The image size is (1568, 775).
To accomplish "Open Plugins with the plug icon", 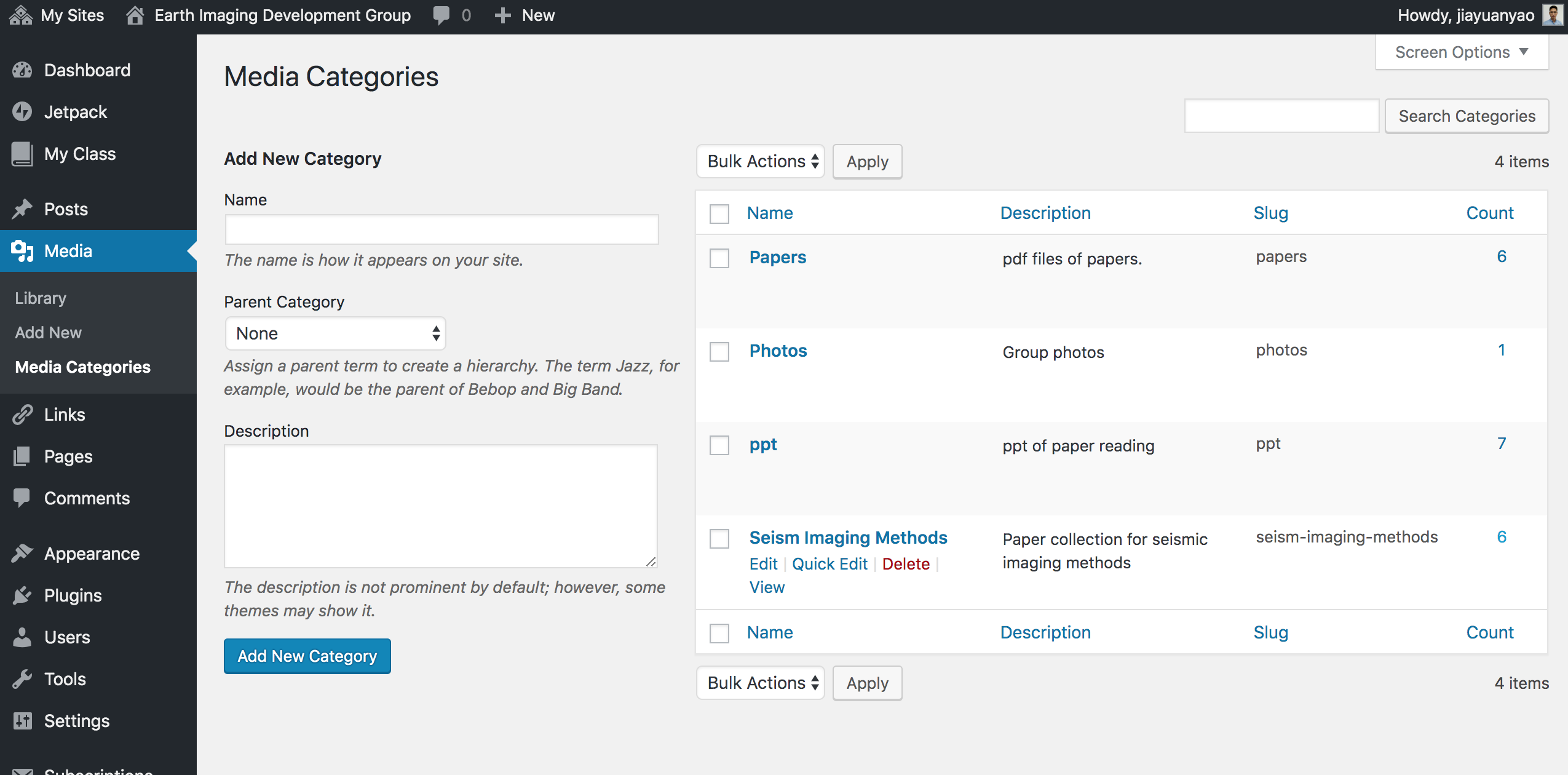I will (22, 595).
